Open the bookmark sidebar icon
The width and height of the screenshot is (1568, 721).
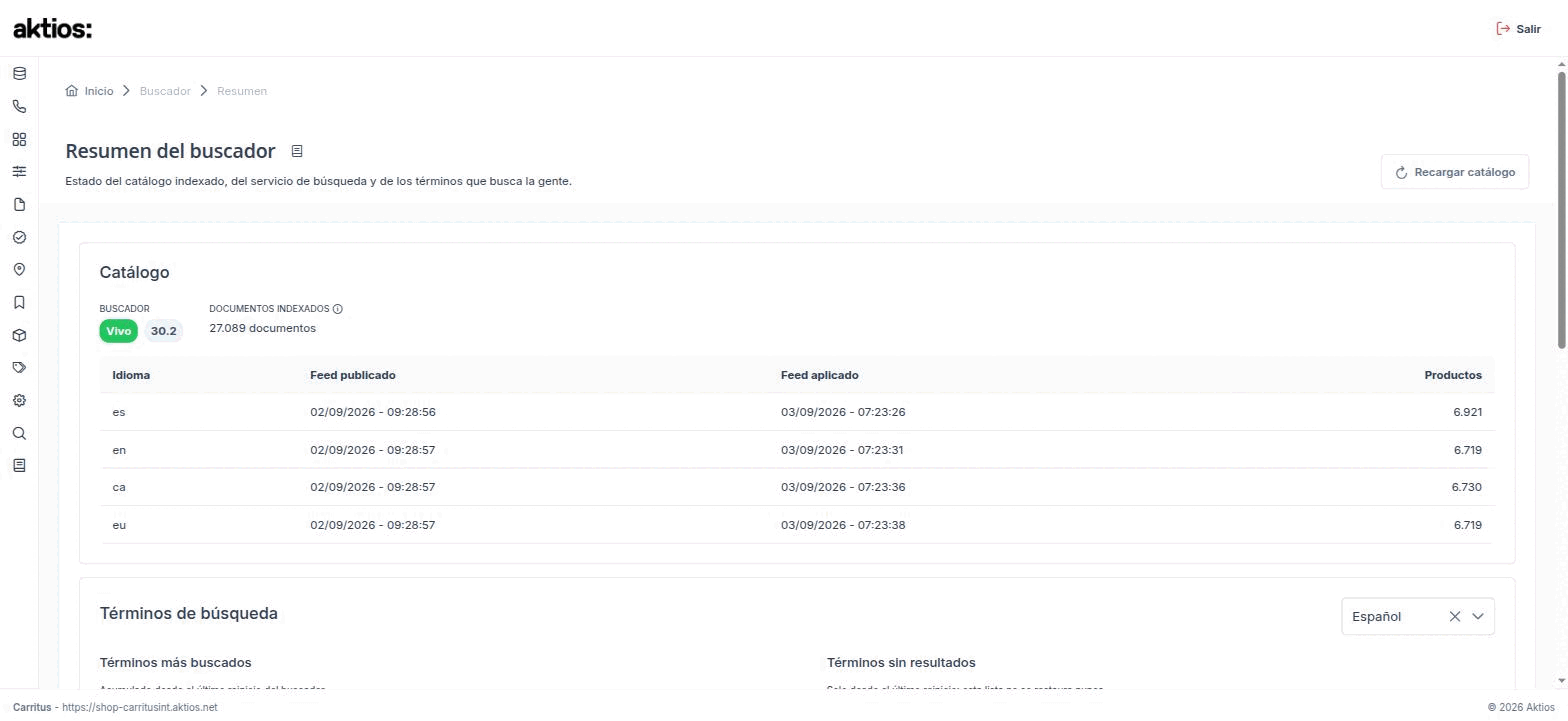point(19,302)
